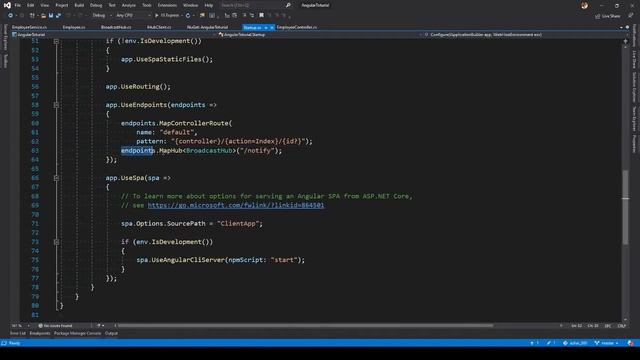Open the File menu
Screen dimensions: 640x360
tap(18, 5)
